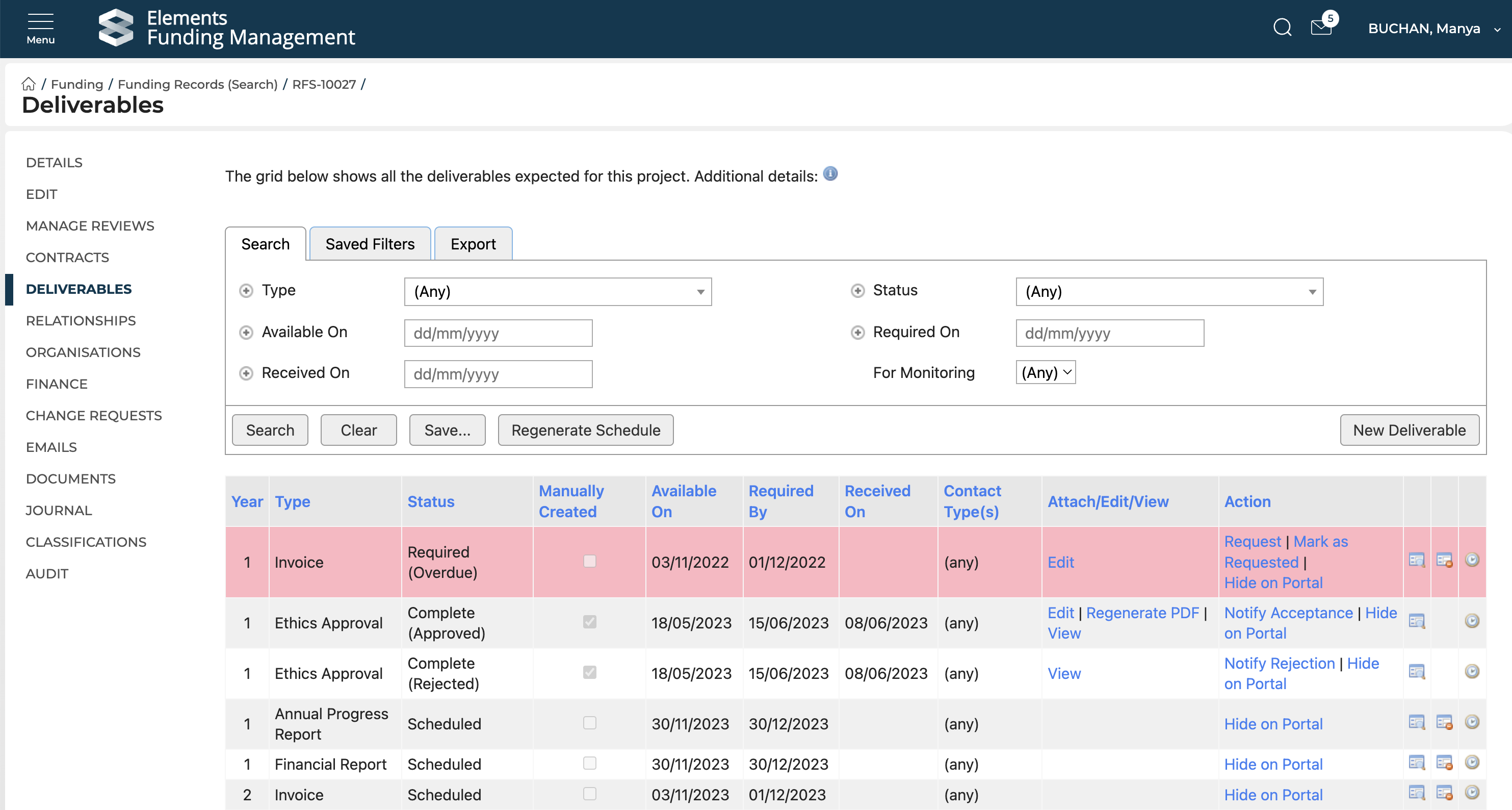Viewport: 1512px width, 810px height.
Task: Toggle Manually Created checkbox for Annual Progress Report
Action: click(x=589, y=723)
